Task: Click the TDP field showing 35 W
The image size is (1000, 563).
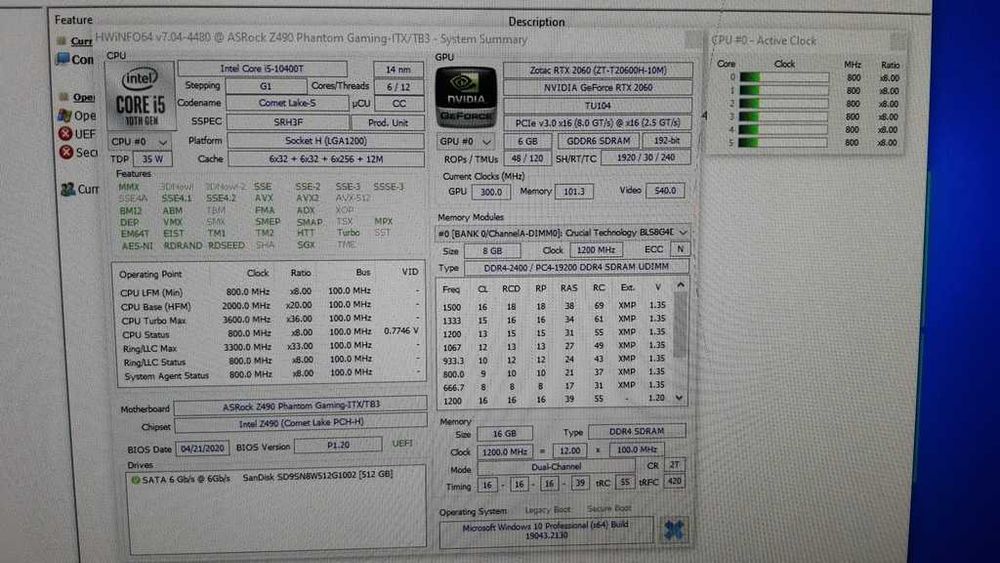Action: click(152, 159)
